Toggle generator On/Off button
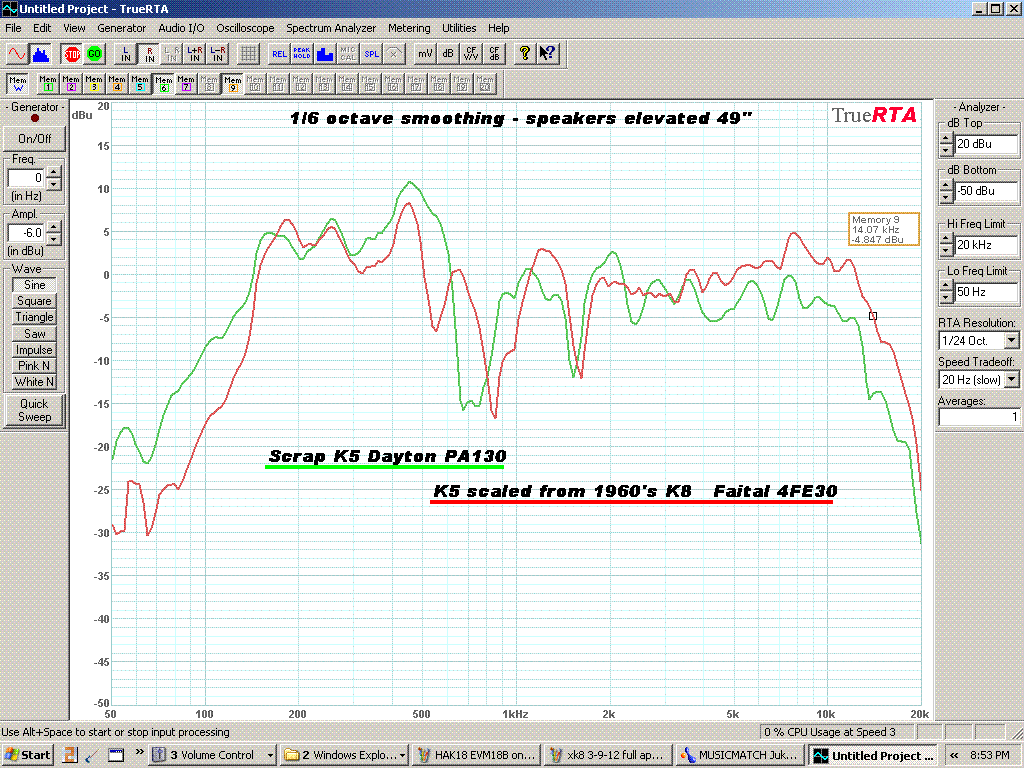 [x=34, y=138]
